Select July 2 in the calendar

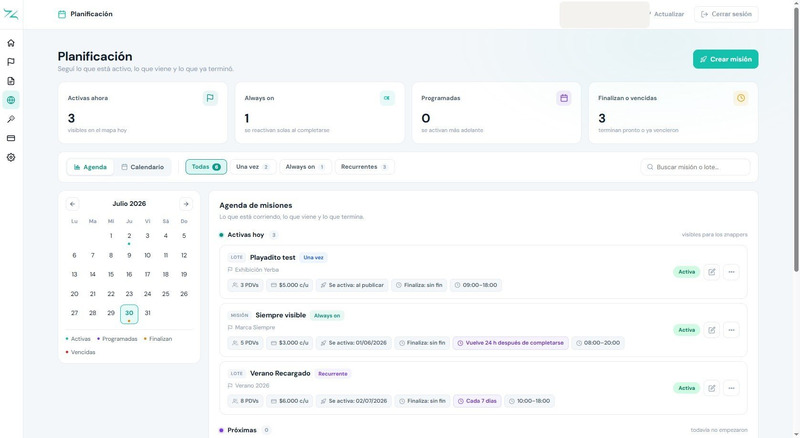tap(129, 236)
